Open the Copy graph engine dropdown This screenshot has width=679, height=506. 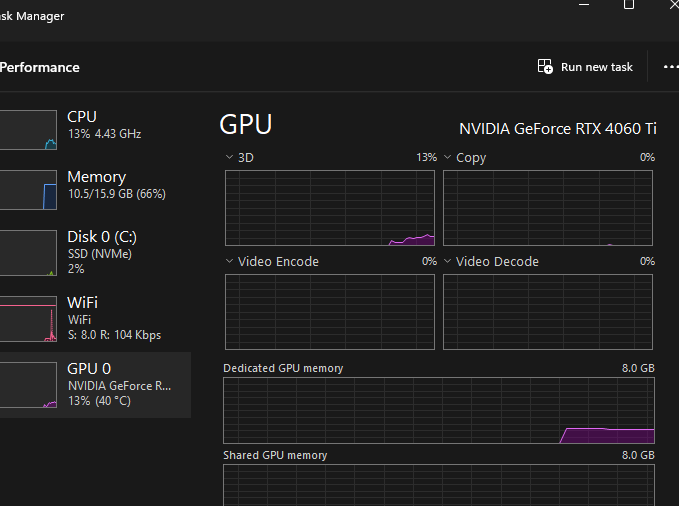coord(449,157)
